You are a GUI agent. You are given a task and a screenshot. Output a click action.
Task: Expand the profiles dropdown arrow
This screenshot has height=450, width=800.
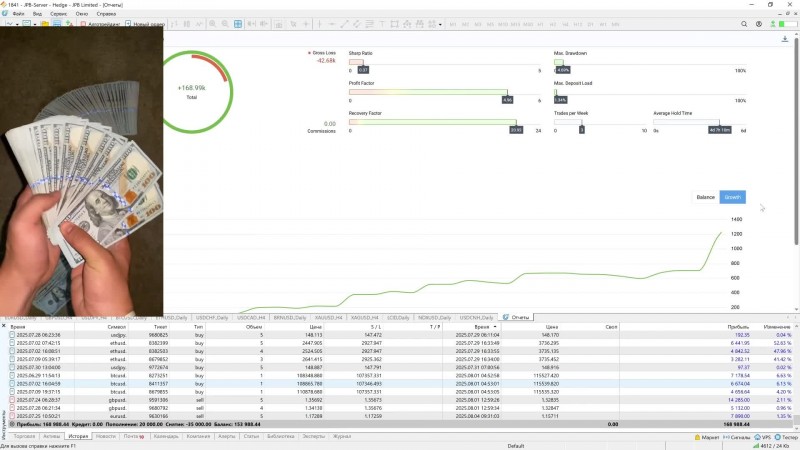[34, 24]
